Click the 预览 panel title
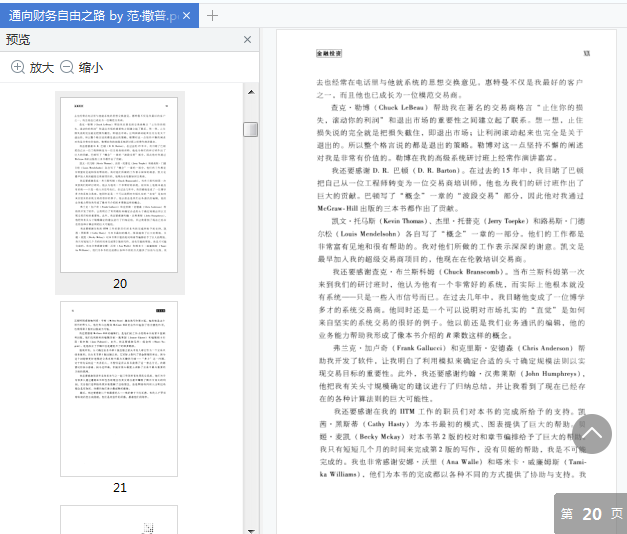 pos(18,40)
